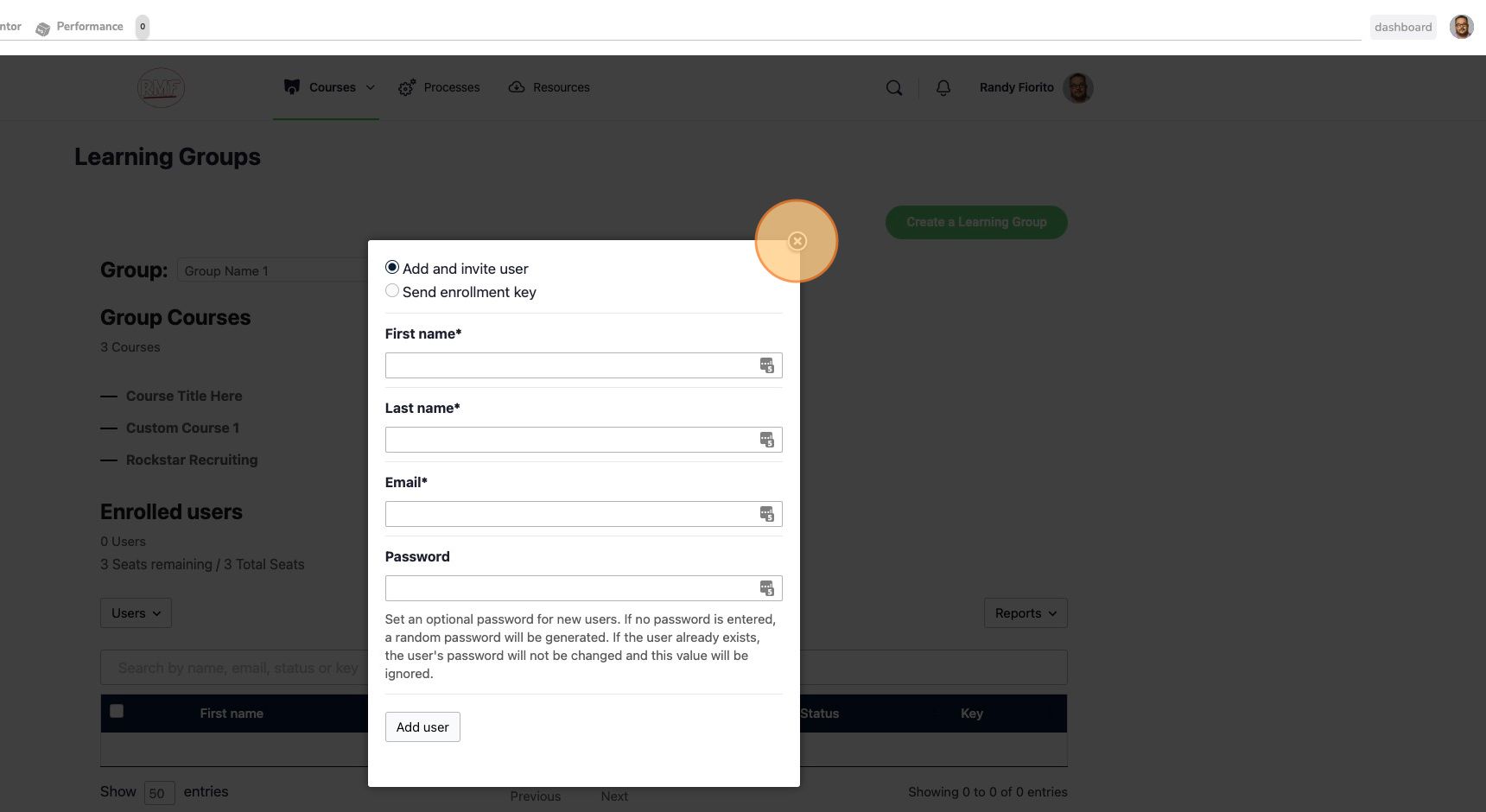This screenshot has width=1486, height=812.
Task: Click the password manager icon in First name
Action: (x=766, y=365)
